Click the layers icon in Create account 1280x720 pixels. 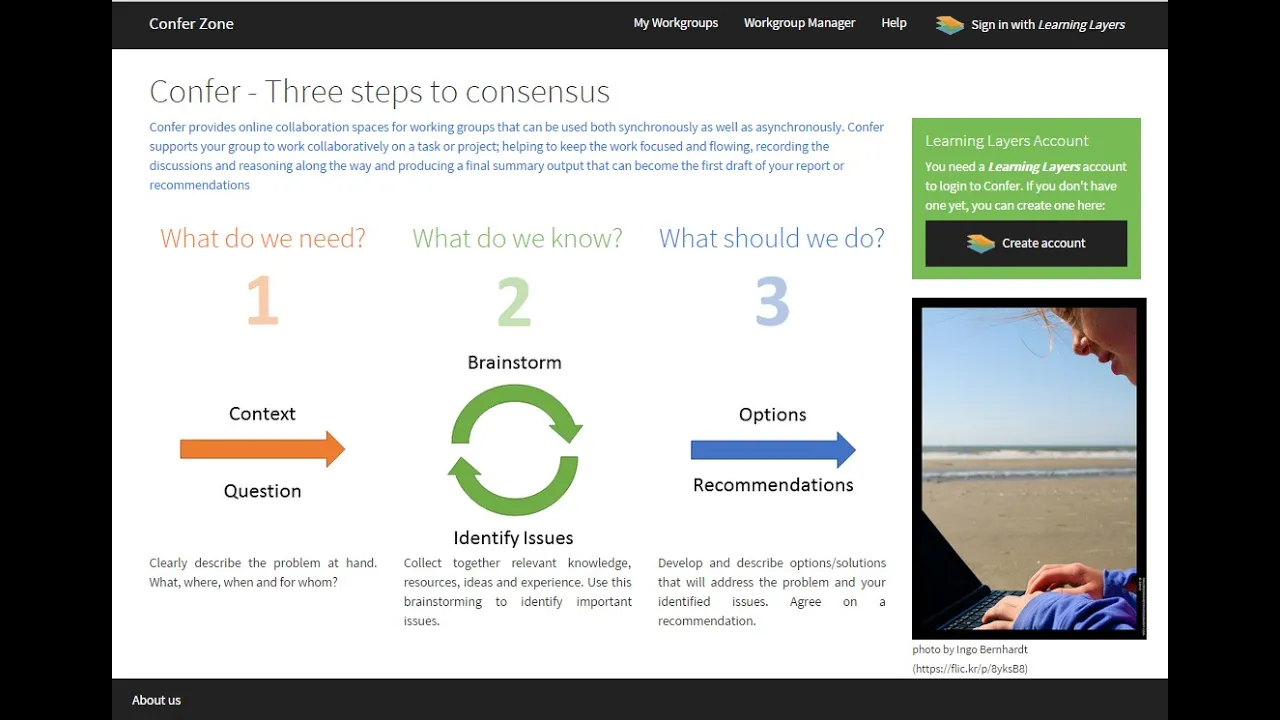[981, 243]
